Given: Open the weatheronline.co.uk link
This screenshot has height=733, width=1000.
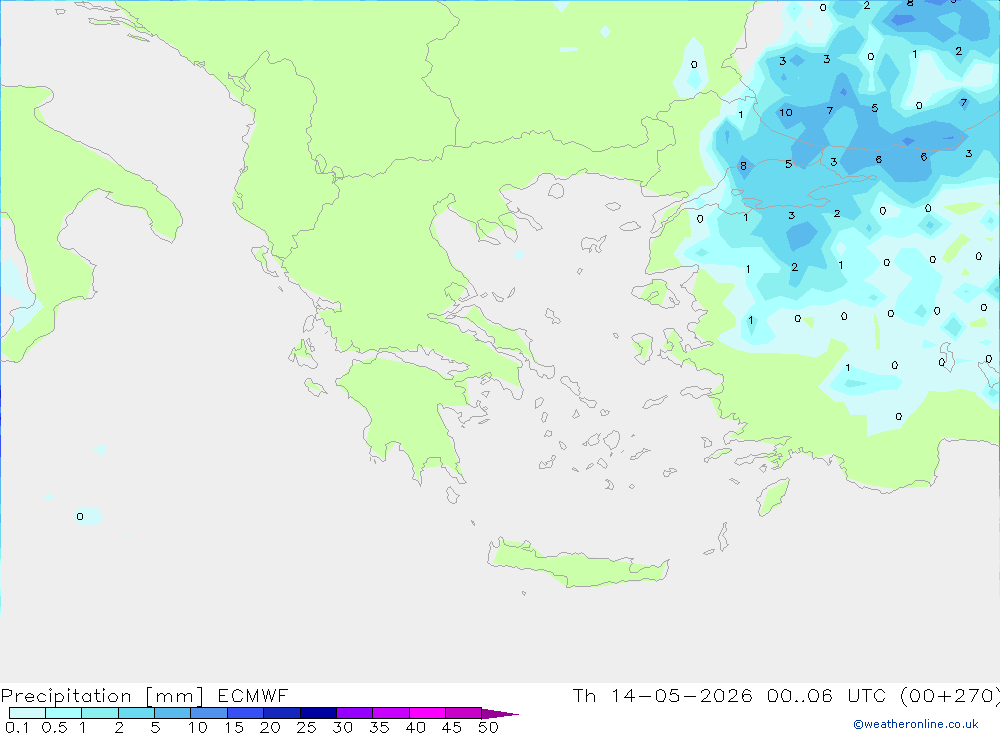Looking at the screenshot, I should [916, 724].
